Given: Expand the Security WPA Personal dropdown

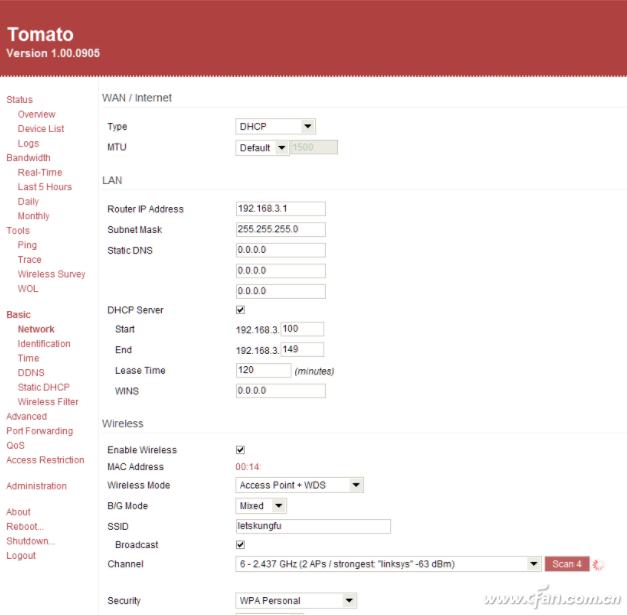Looking at the screenshot, I should pos(296,601).
